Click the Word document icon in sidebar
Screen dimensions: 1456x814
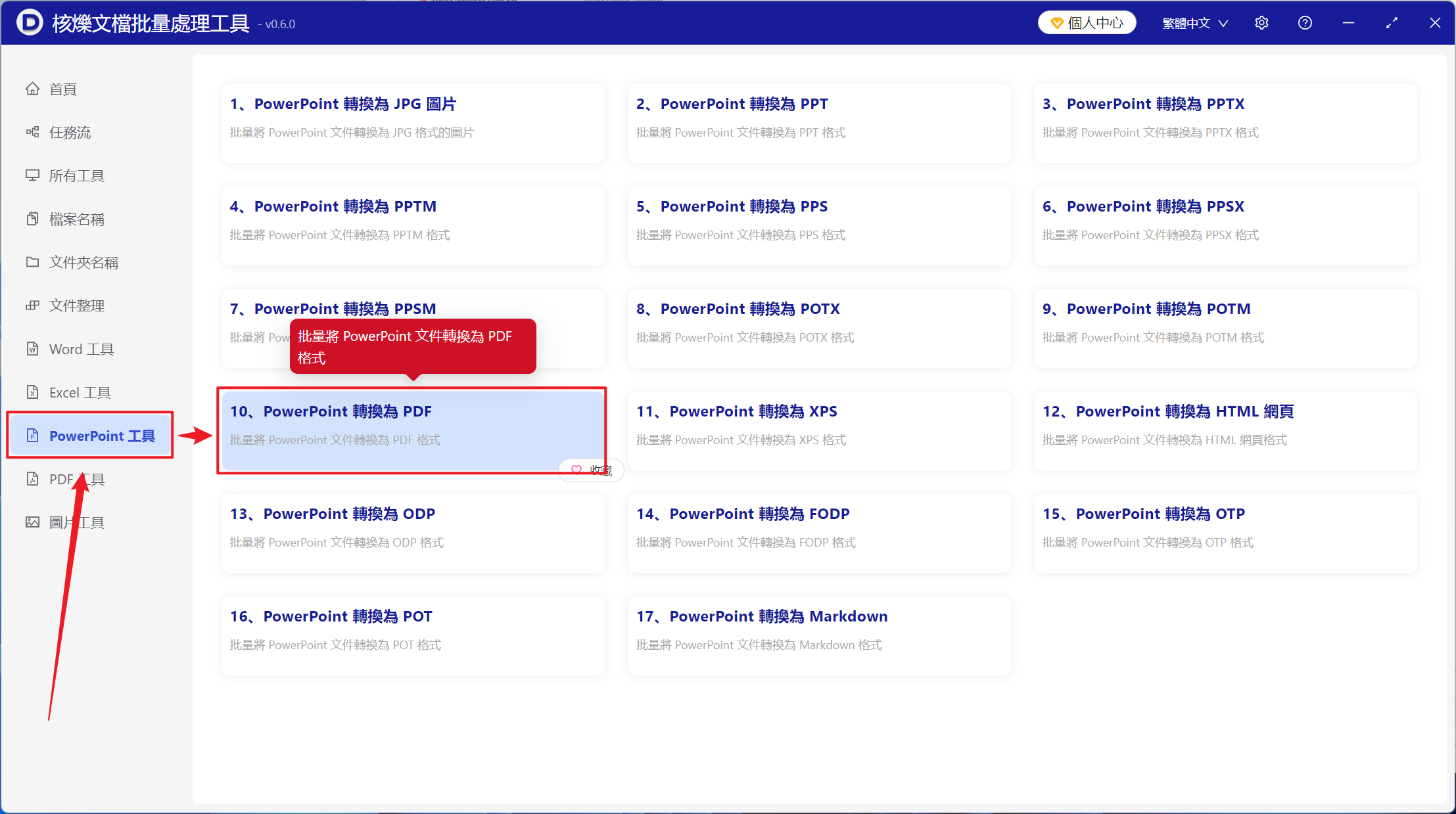coord(32,349)
